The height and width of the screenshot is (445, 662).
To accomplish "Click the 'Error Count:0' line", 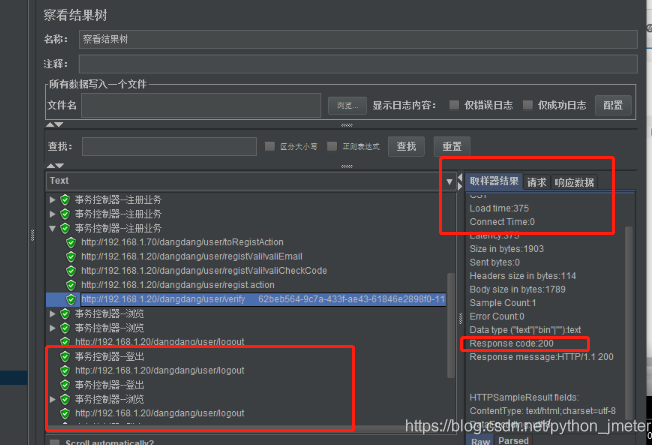I will coord(497,317).
